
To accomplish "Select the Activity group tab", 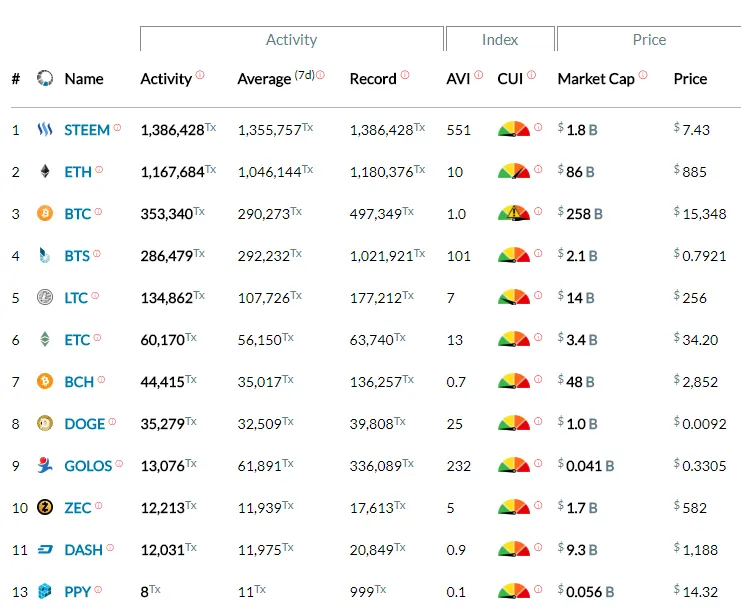I will tap(292, 39).
